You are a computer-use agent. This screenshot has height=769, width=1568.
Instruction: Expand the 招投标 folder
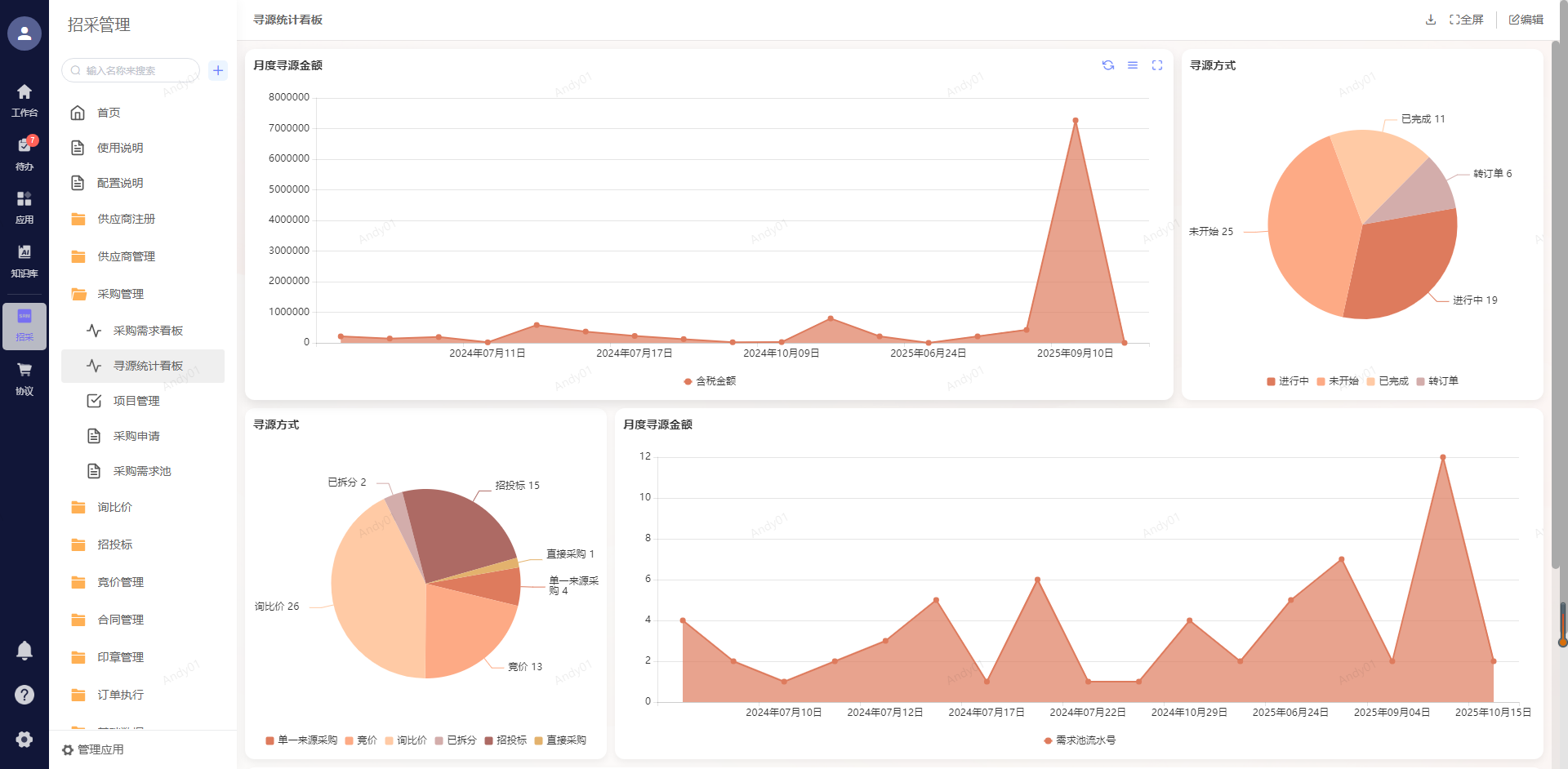[x=114, y=545]
